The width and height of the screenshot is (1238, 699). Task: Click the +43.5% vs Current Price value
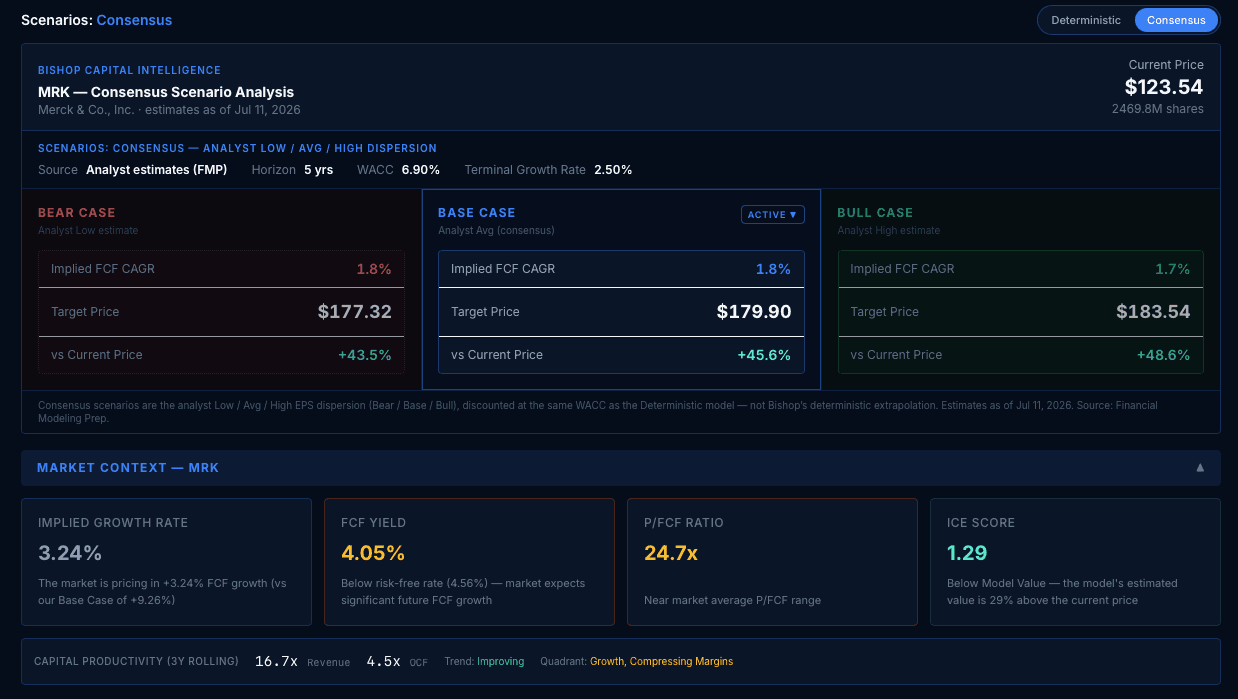coord(365,355)
